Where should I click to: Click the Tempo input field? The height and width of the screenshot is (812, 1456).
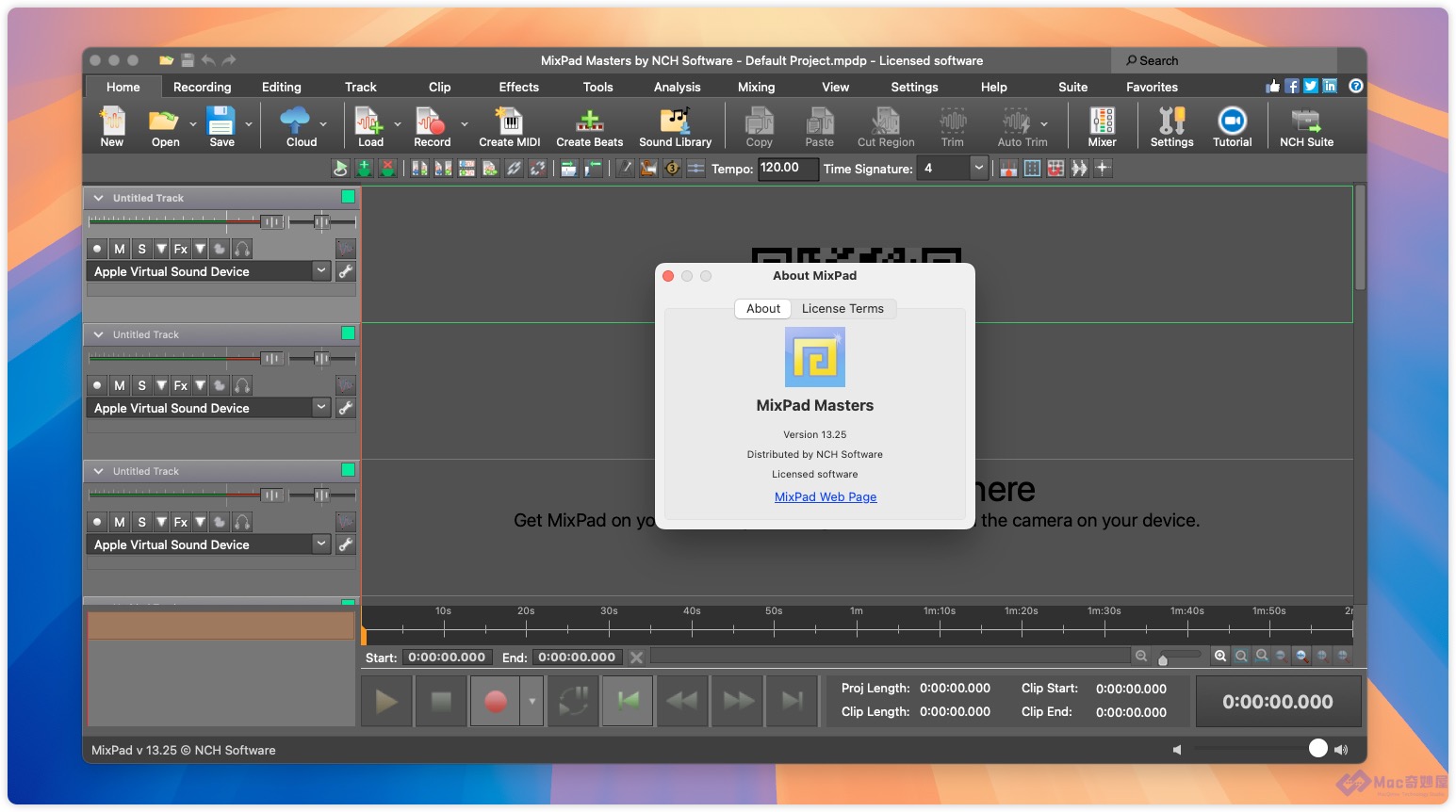click(x=787, y=168)
